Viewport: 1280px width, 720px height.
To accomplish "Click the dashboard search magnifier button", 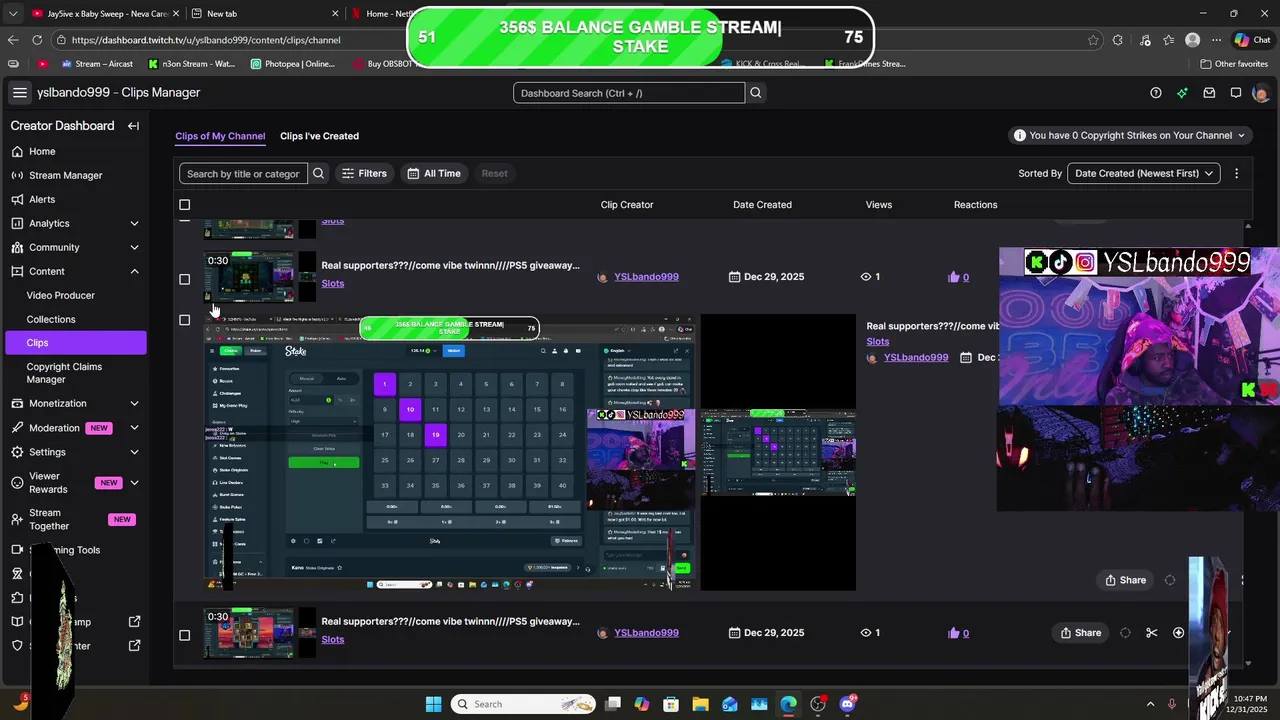I will click(756, 93).
